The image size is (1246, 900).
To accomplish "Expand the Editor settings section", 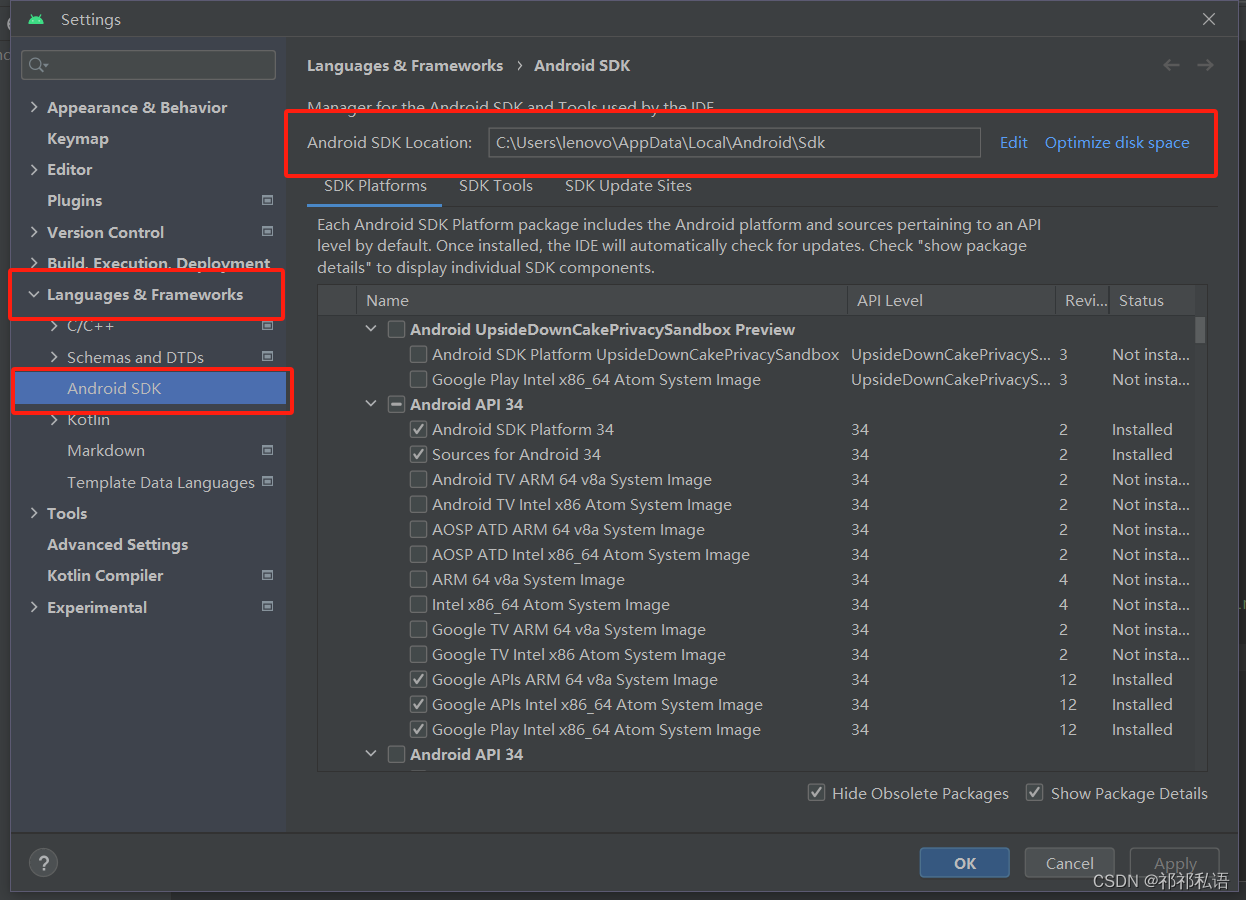I will [35, 169].
